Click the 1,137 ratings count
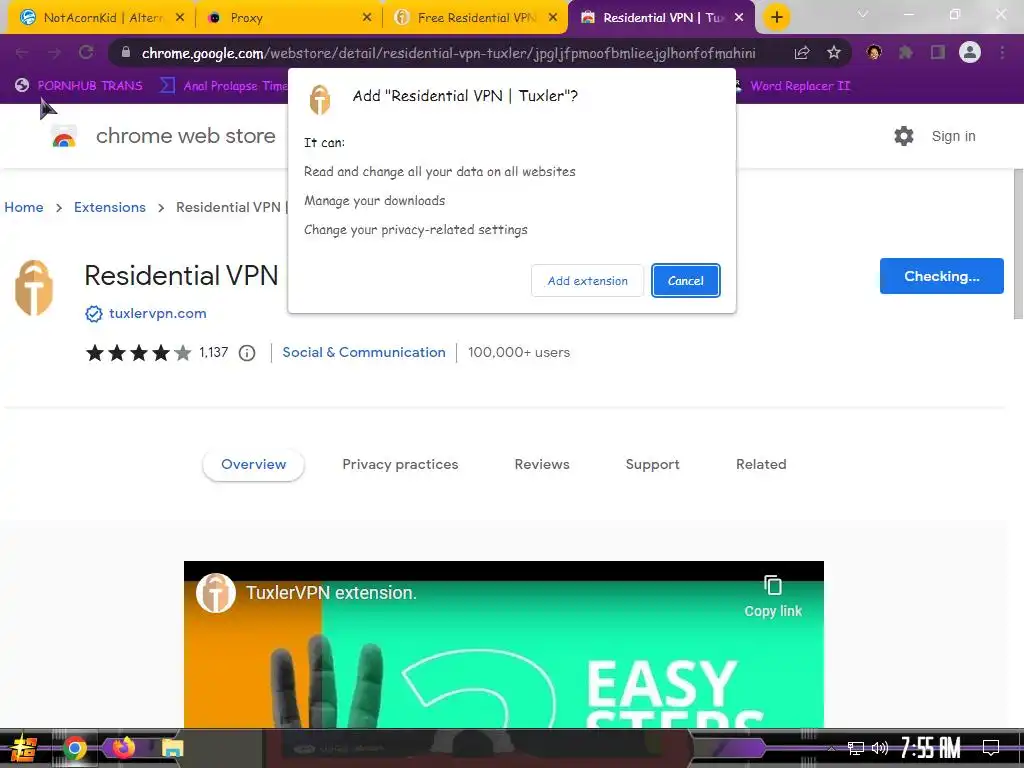This screenshot has height=768, width=1024. pyautogui.click(x=214, y=353)
